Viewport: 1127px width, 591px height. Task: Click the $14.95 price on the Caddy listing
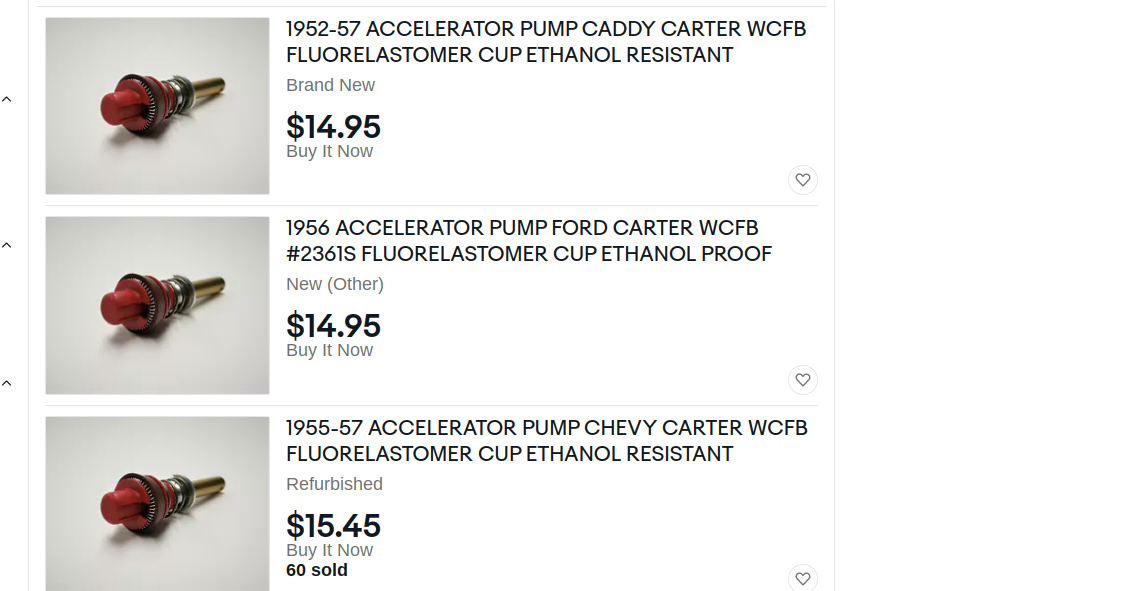pos(334,127)
